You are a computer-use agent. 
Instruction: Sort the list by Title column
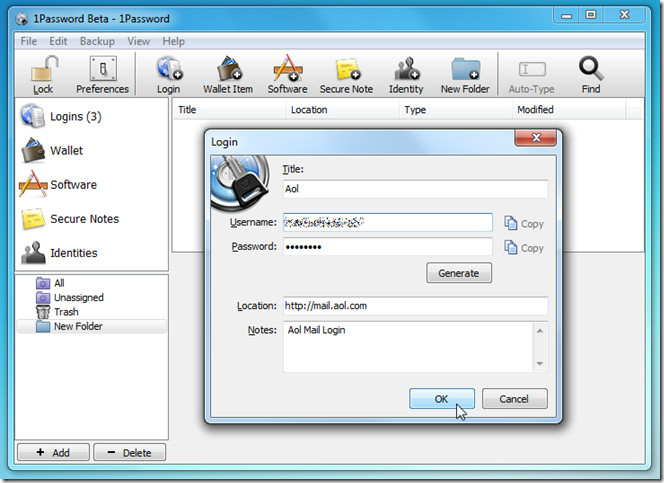[x=230, y=110]
